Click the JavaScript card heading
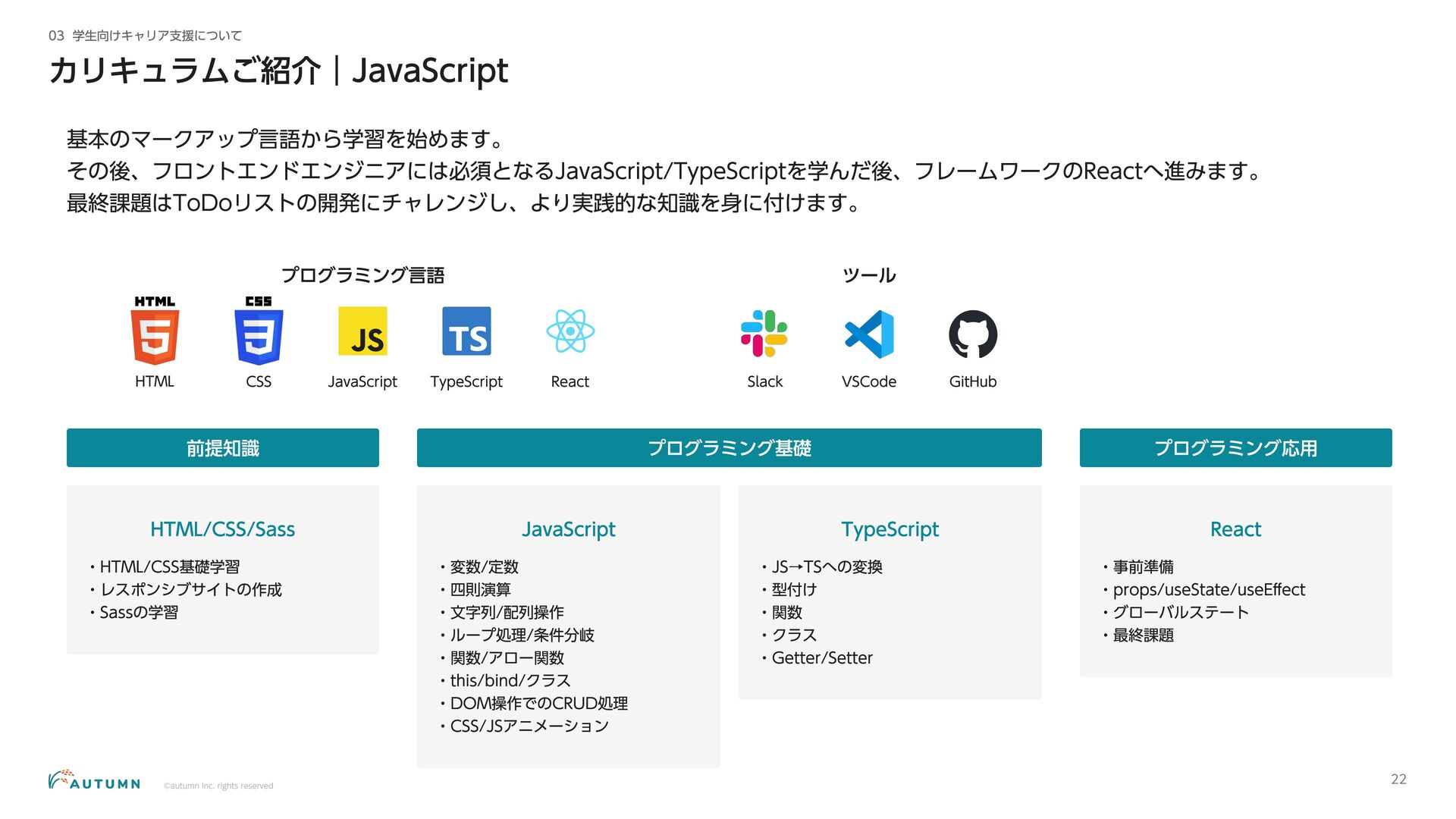This screenshot has height=819, width=1456. (568, 529)
